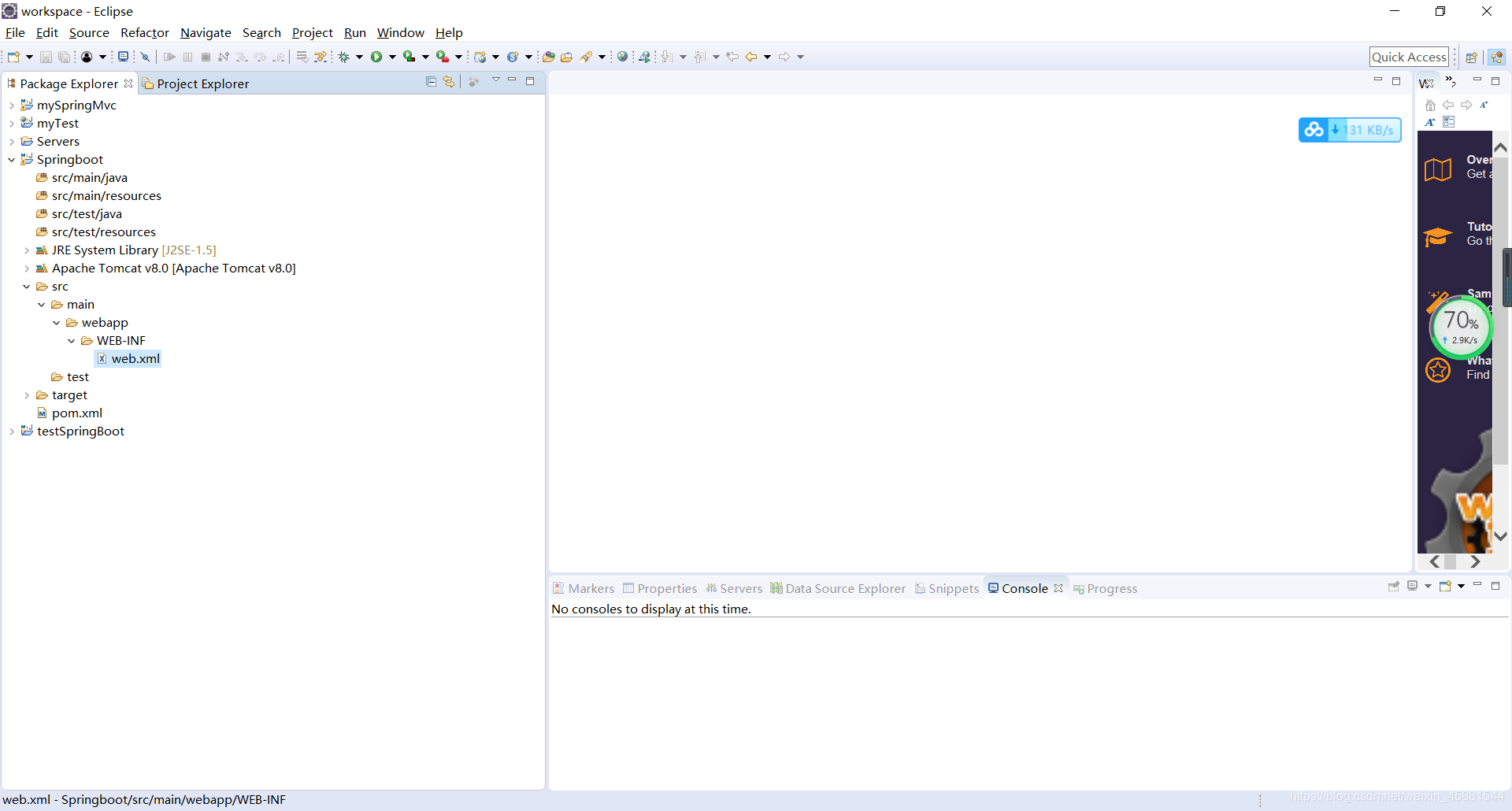Image resolution: width=1512 pixels, height=811 pixels.
Task: Open the New file dropdown arrow
Action: pyautogui.click(x=29, y=57)
